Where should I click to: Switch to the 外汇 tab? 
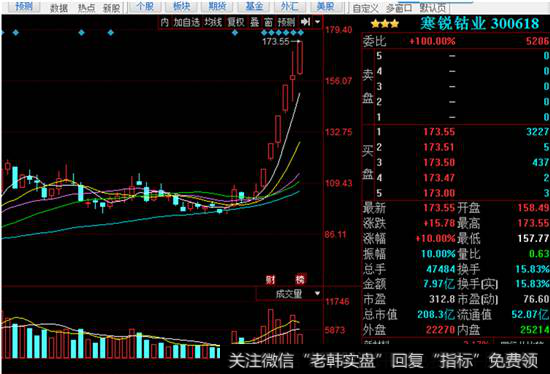click(289, 6)
